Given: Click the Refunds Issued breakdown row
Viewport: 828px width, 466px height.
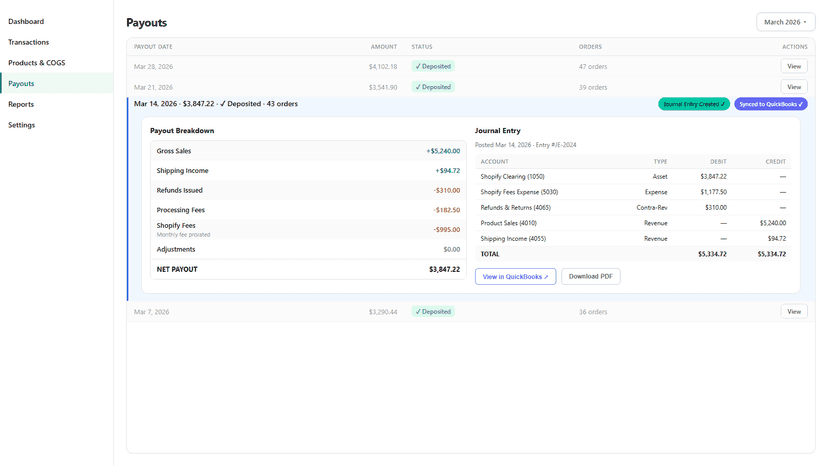Looking at the screenshot, I should [x=308, y=190].
